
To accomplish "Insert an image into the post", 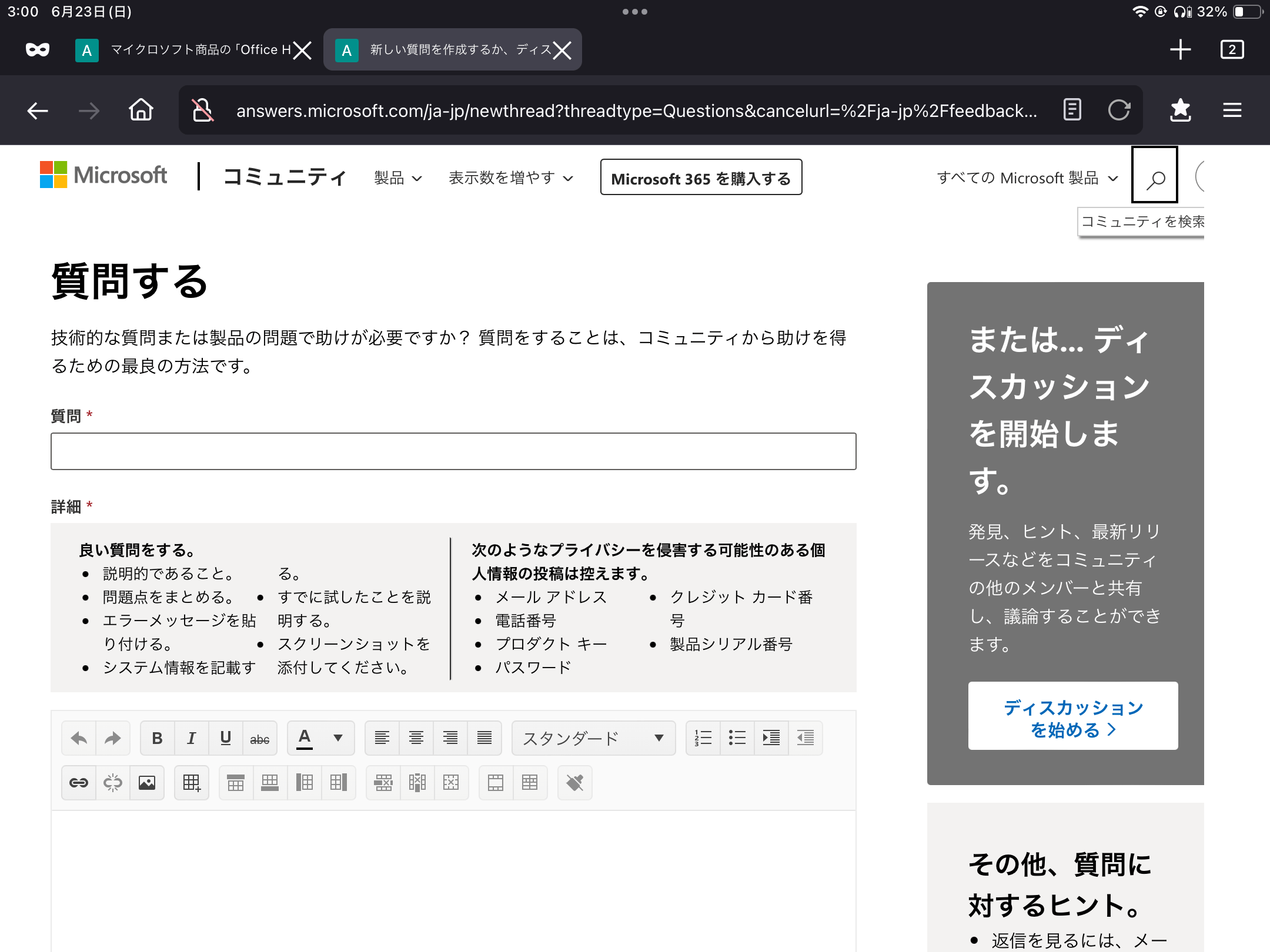I will (147, 783).
